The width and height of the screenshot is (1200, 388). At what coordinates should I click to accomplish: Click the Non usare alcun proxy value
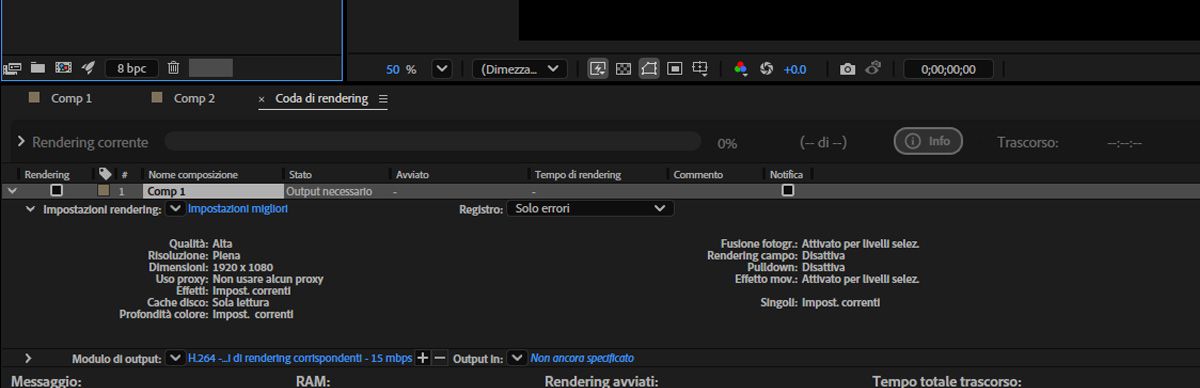268,280
